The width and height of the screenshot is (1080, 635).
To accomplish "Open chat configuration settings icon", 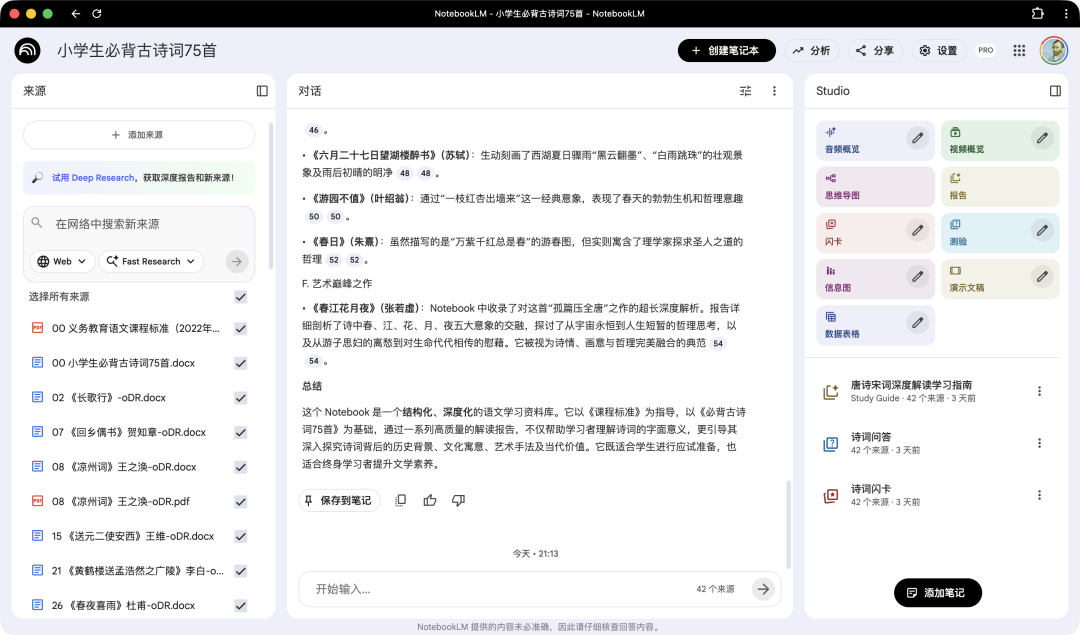I will coord(745,91).
